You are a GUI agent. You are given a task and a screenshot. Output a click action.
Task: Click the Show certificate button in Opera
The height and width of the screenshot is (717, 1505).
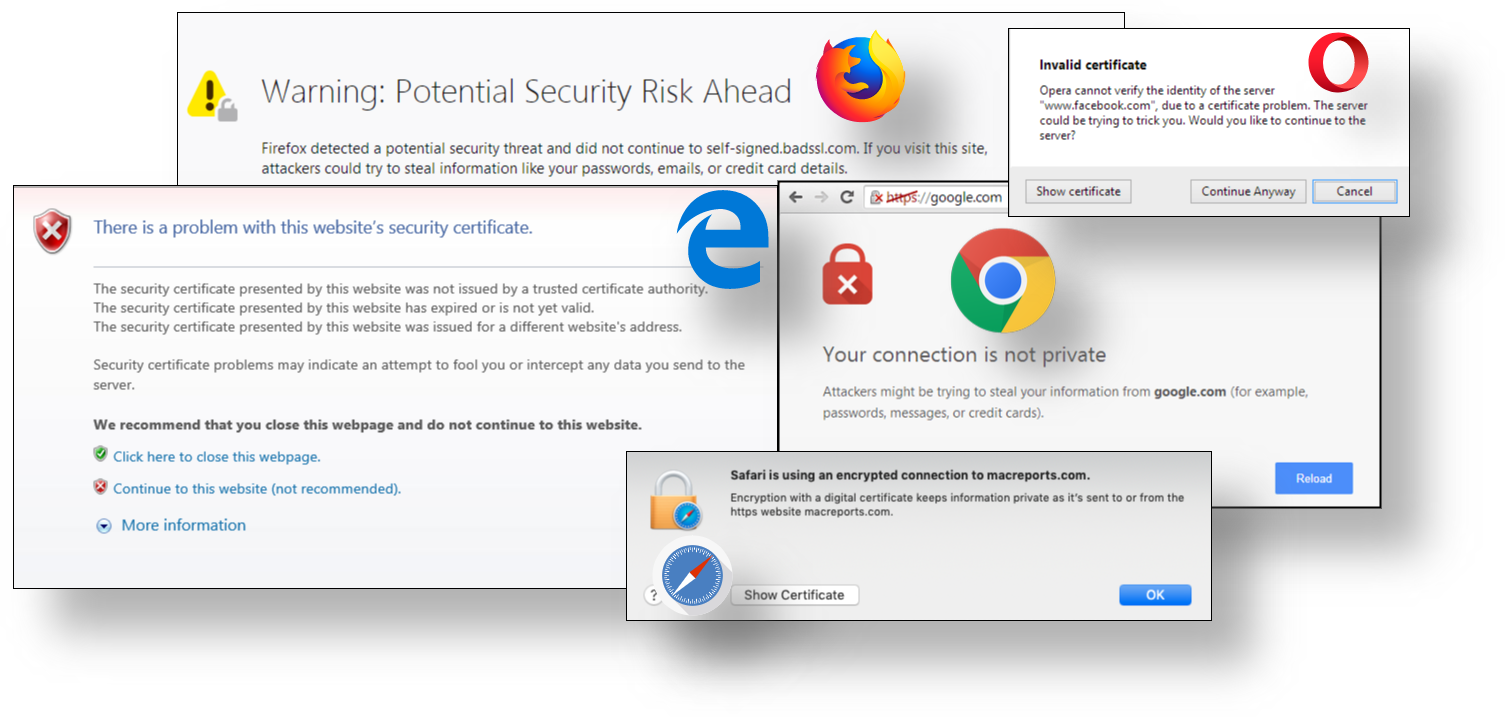[1078, 191]
